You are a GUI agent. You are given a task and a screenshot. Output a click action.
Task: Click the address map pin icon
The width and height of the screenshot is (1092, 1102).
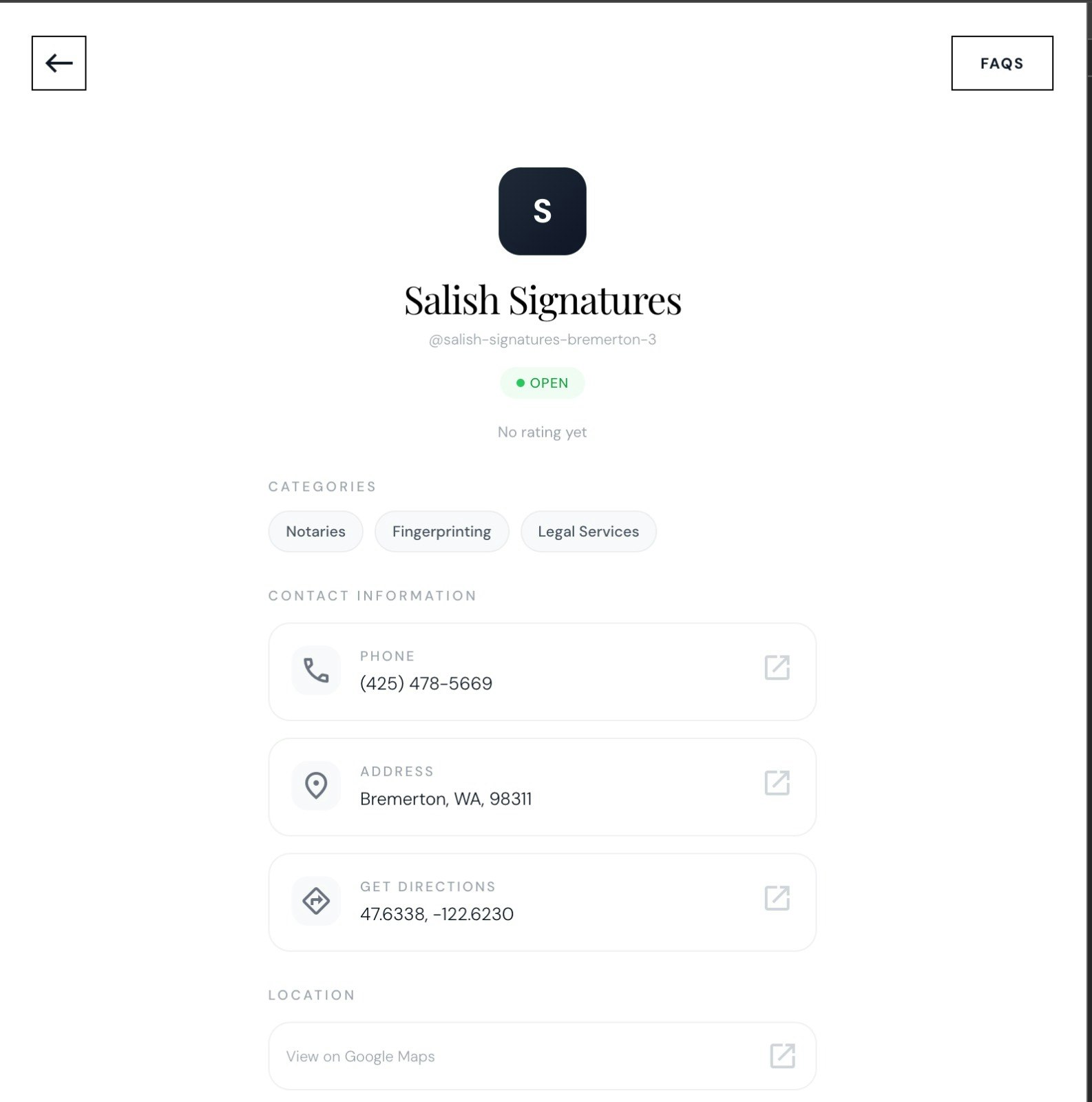pos(316,786)
